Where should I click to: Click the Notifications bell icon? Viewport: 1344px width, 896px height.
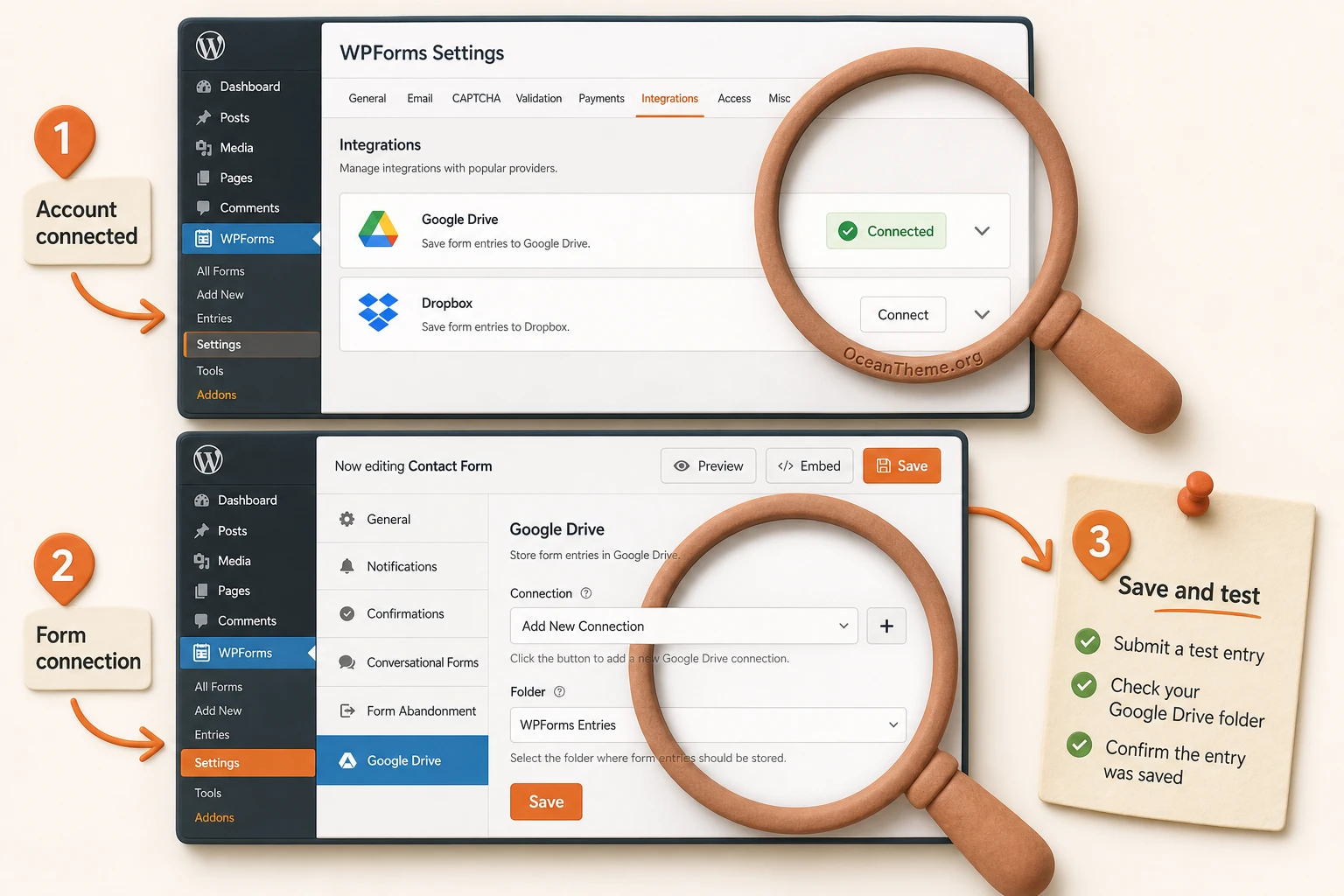[347, 566]
